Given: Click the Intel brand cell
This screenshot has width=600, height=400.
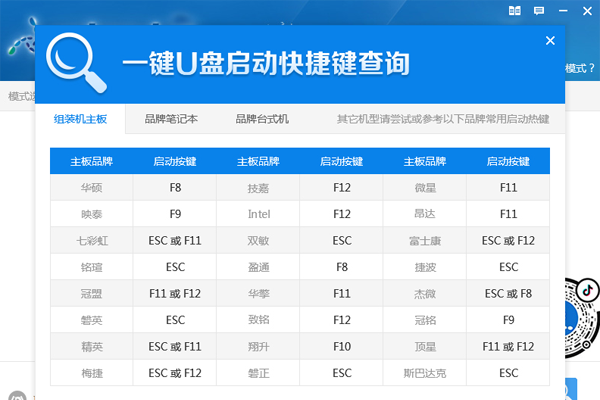Looking at the screenshot, I should coord(258,214).
